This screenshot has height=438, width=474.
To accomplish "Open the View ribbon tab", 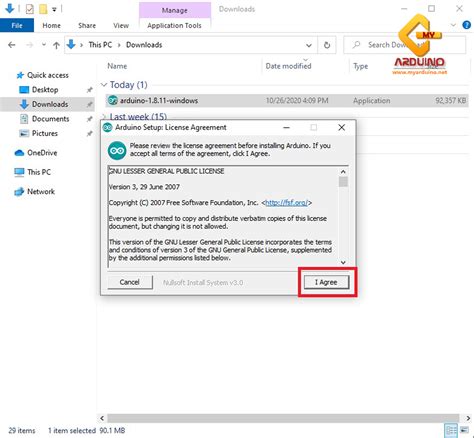I will click(x=121, y=25).
